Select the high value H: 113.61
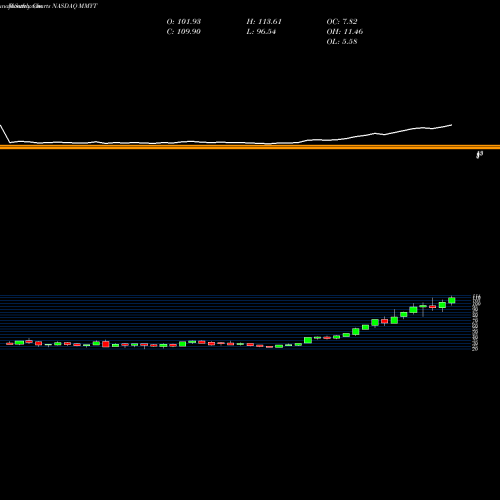500x500 pixels. click(264, 22)
